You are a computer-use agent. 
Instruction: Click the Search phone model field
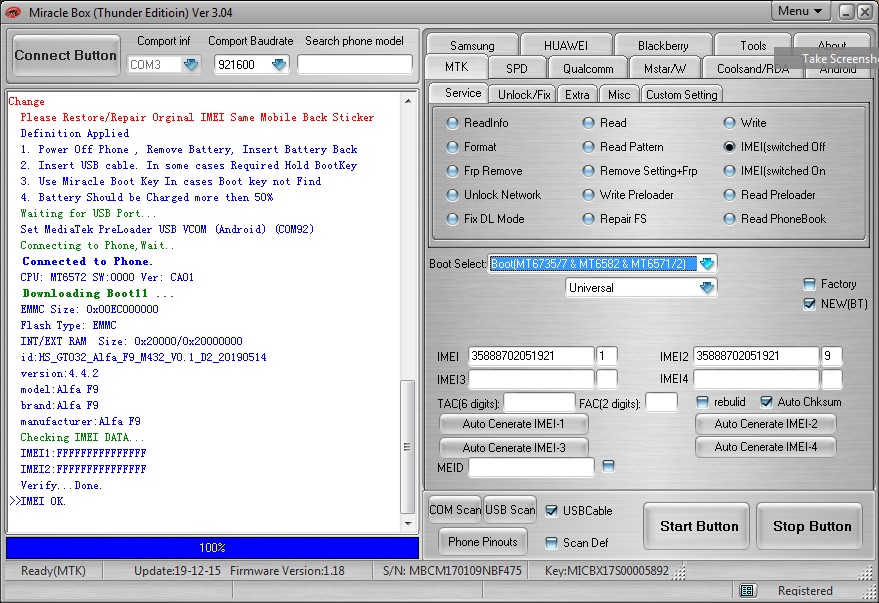coord(354,64)
